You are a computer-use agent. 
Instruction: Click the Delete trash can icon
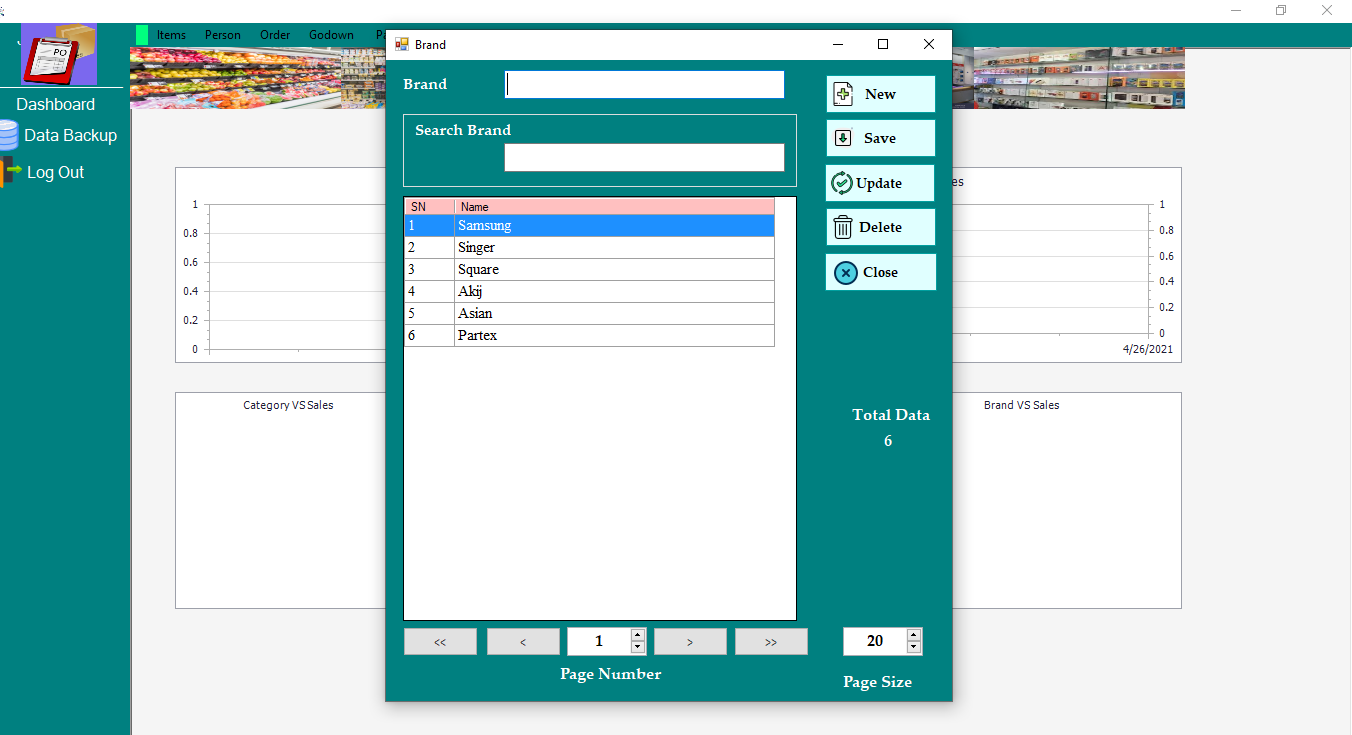(843, 227)
